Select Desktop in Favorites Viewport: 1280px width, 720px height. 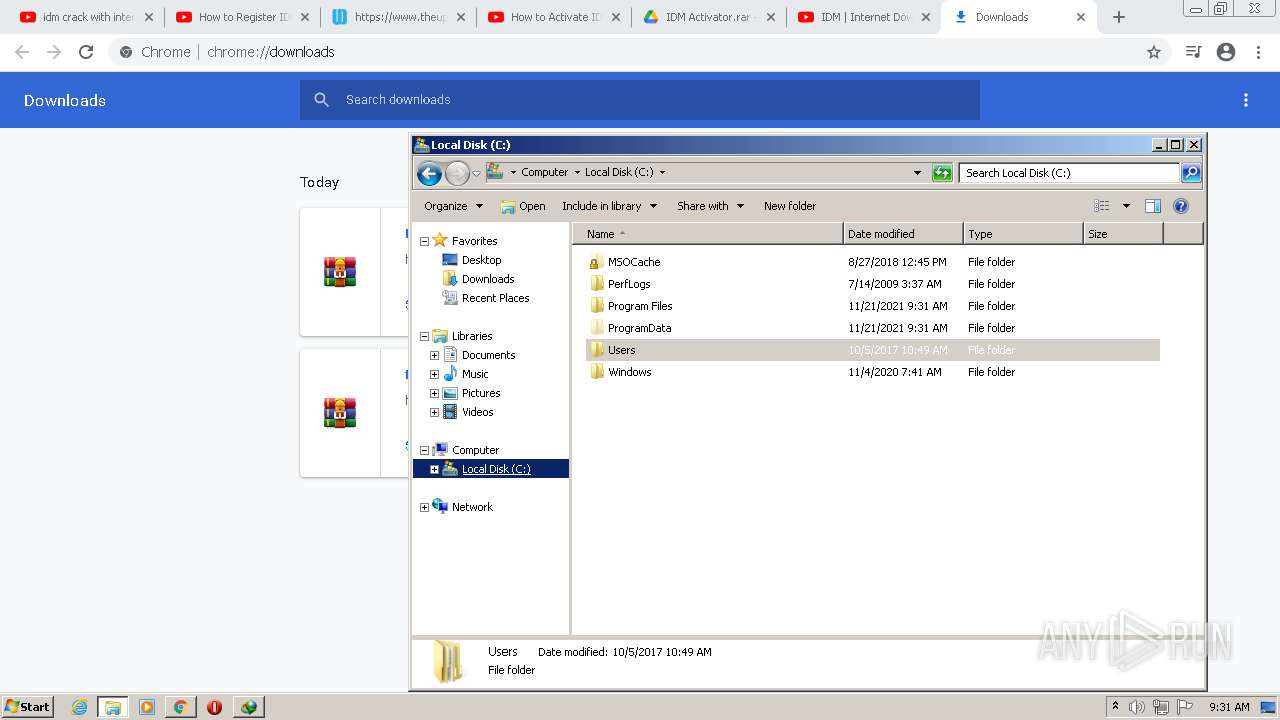click(x=481, y=260)
